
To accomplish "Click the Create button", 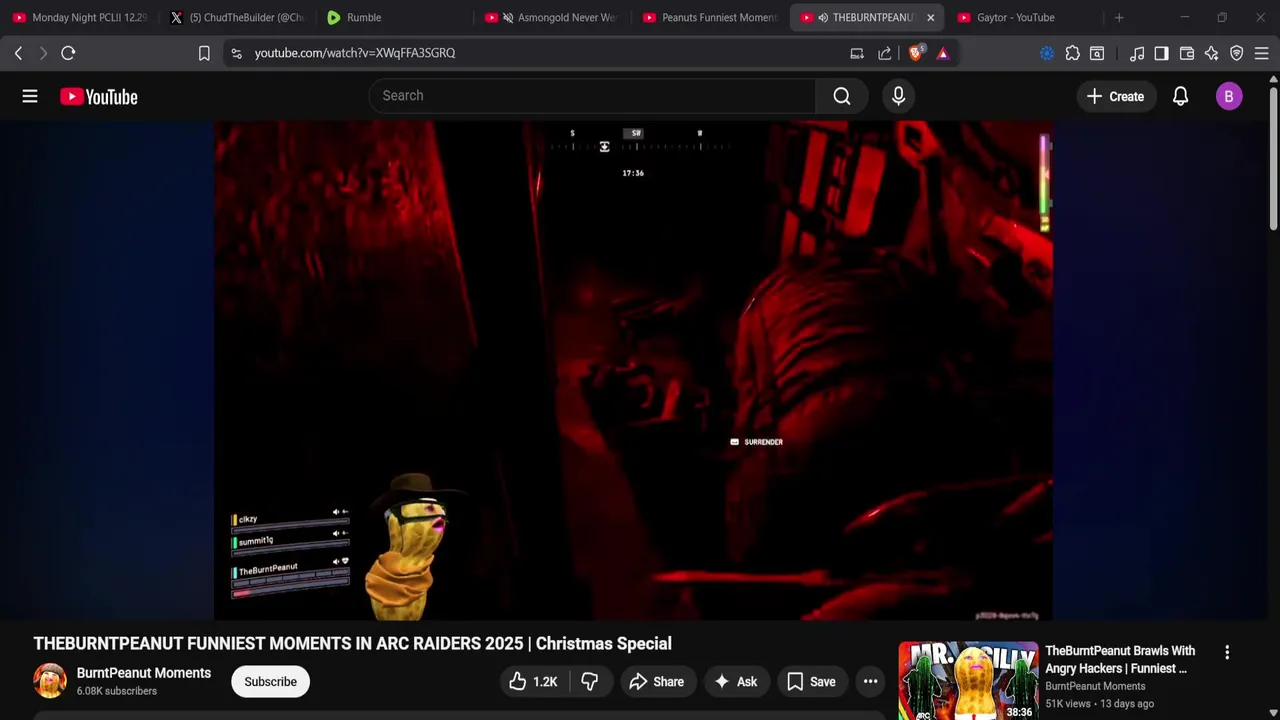I will tap(1115, 96).
